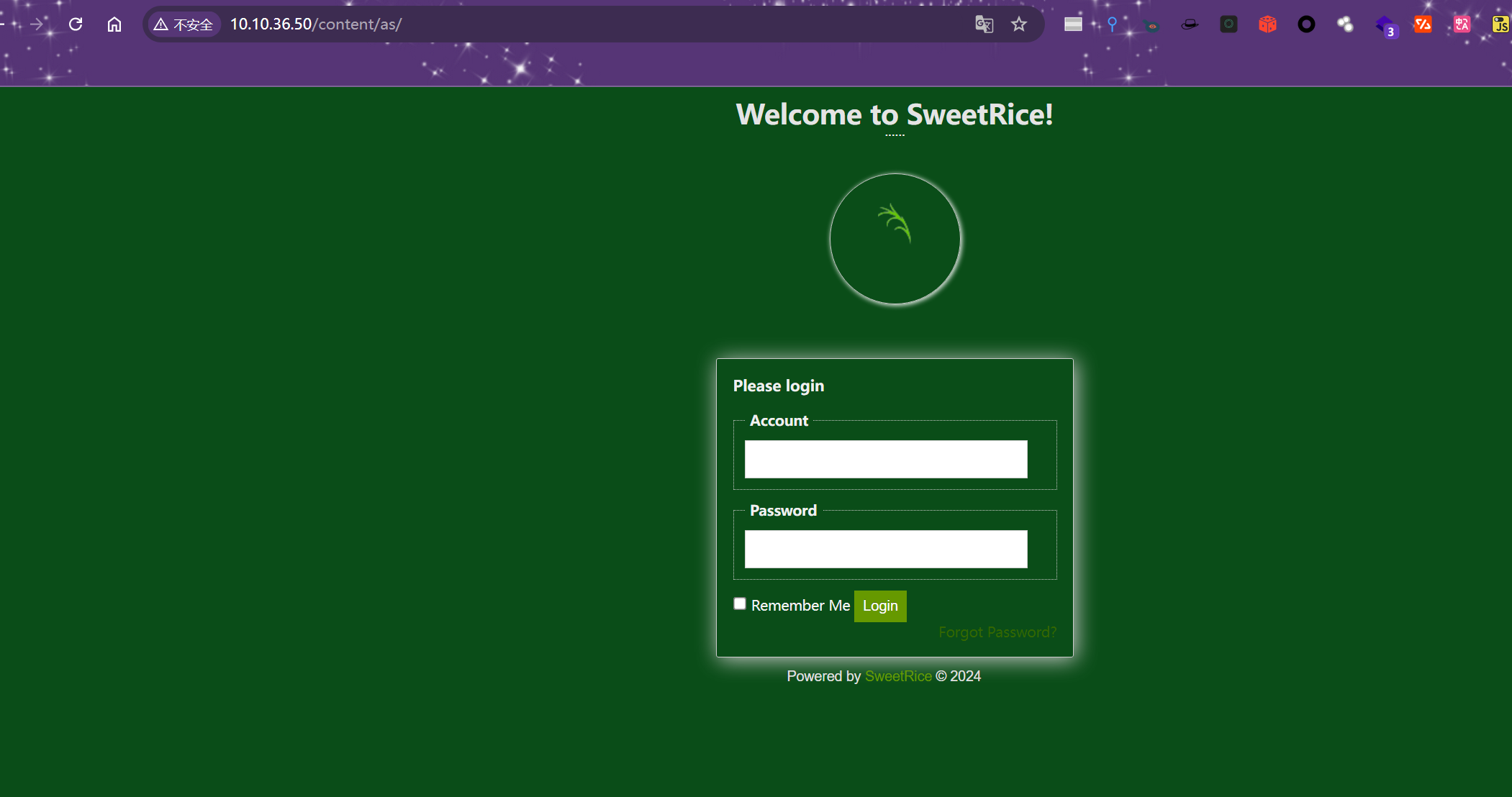Image resolution: width=1512 pixels, height=797 pixels.
Task: Focus the Account input field
Action: point(885,459)
